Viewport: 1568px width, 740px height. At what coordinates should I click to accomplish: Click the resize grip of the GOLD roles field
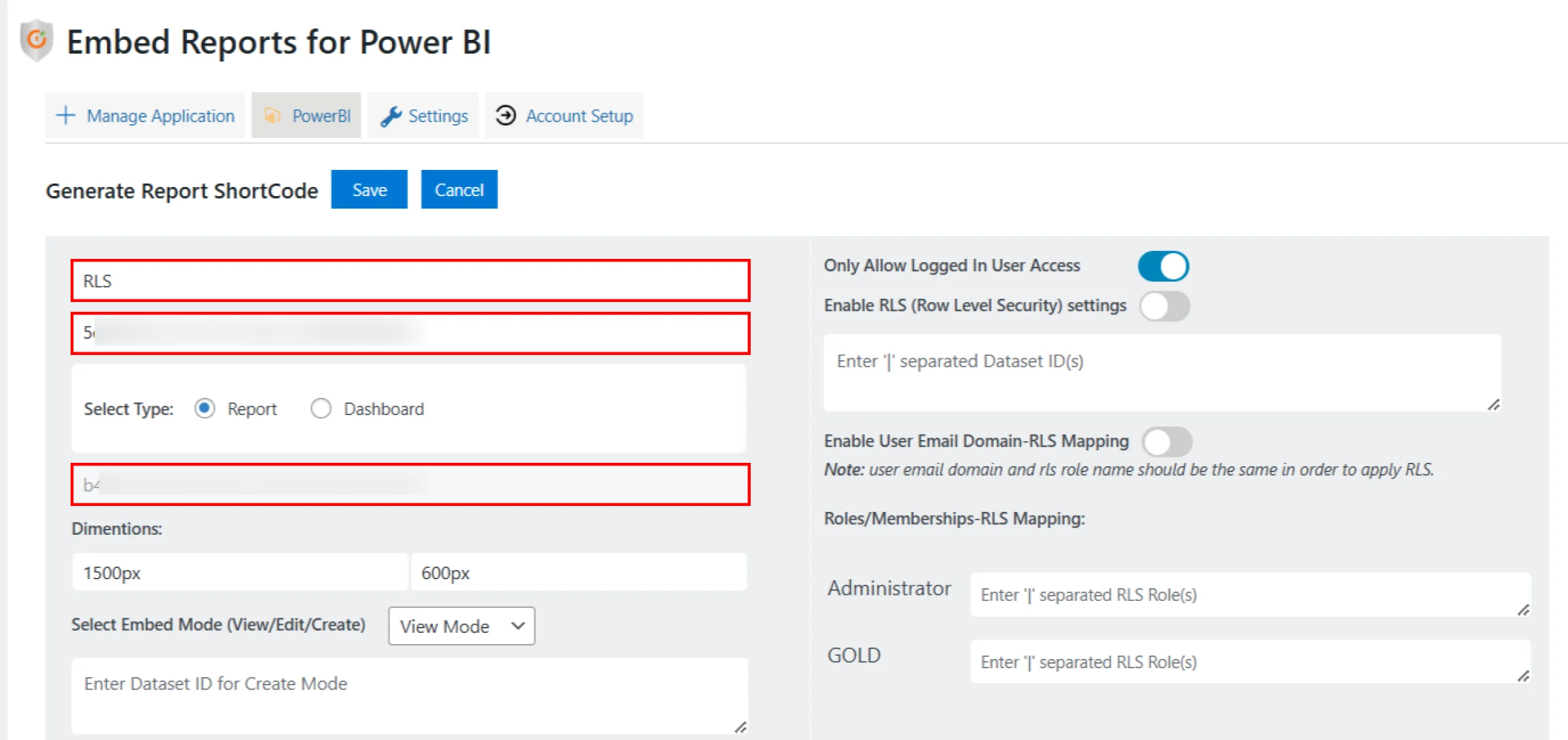pos(1523,676)
